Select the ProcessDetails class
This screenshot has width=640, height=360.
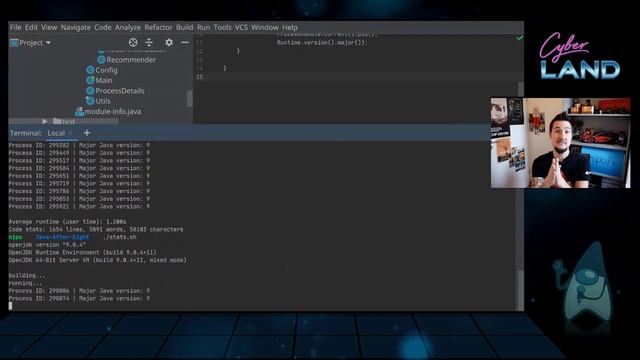pos(120,91)
